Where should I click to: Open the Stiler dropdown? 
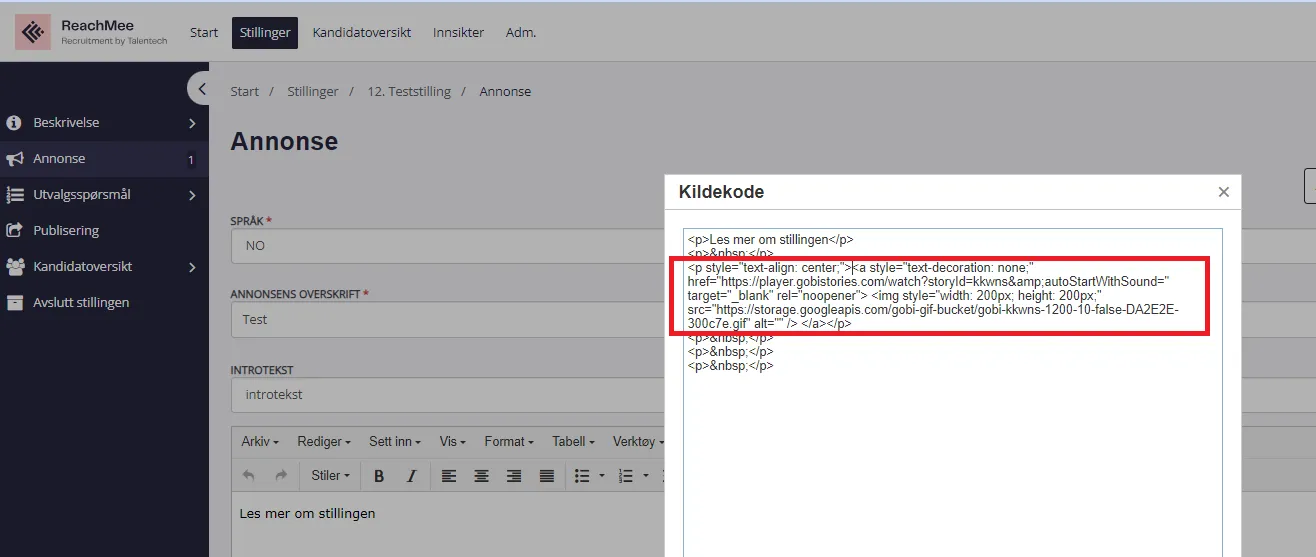click(x=330, y=476)
